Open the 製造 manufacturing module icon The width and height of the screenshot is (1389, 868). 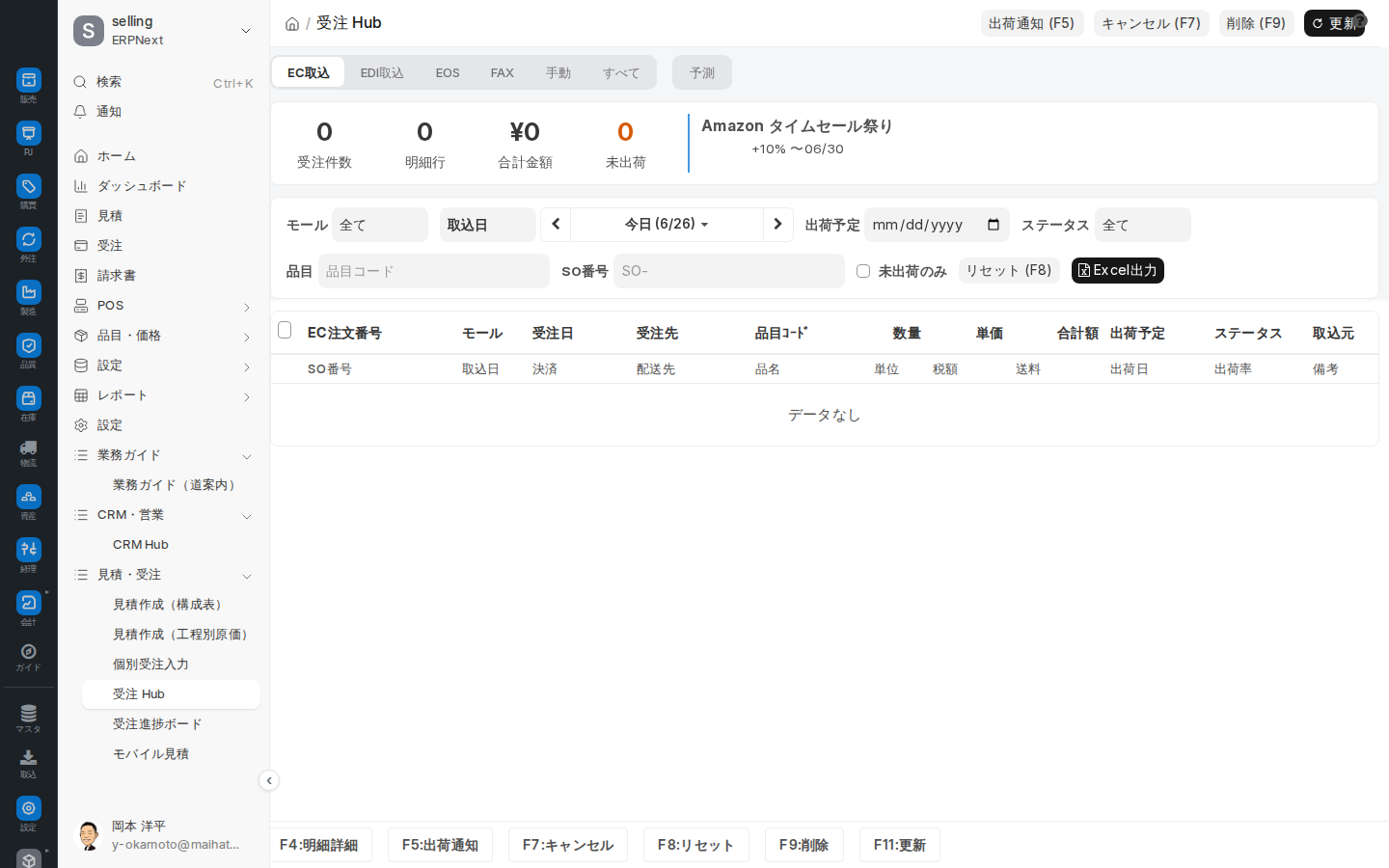(x=28, y=292)
